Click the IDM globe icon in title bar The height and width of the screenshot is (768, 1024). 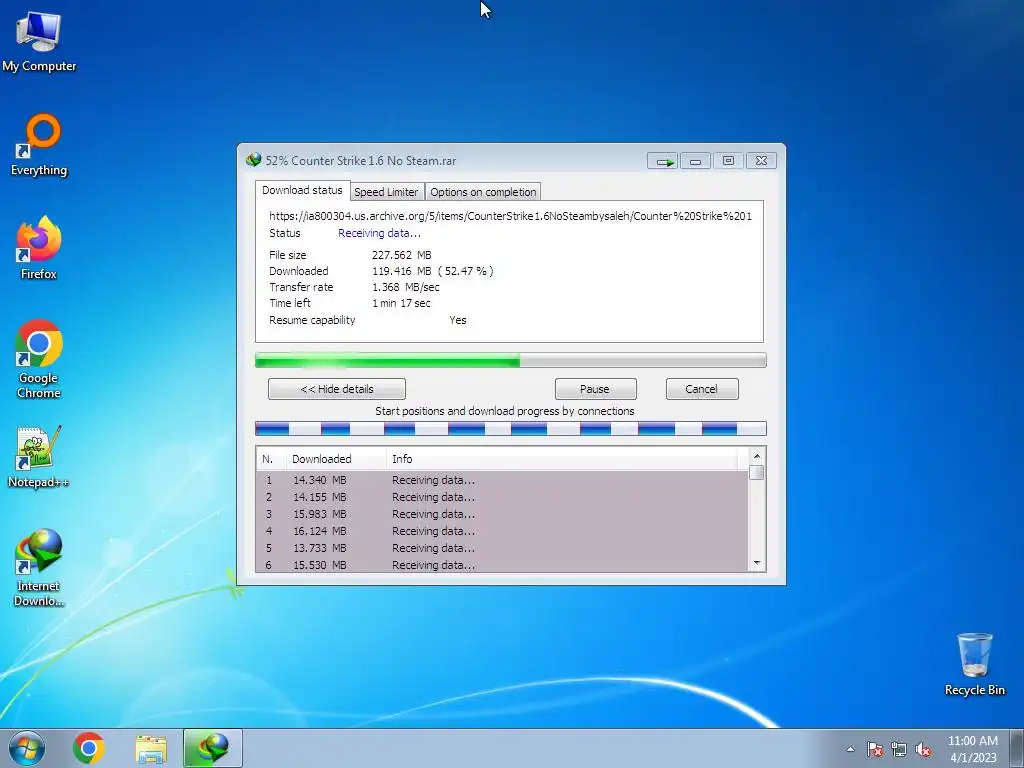coord(253,160)
